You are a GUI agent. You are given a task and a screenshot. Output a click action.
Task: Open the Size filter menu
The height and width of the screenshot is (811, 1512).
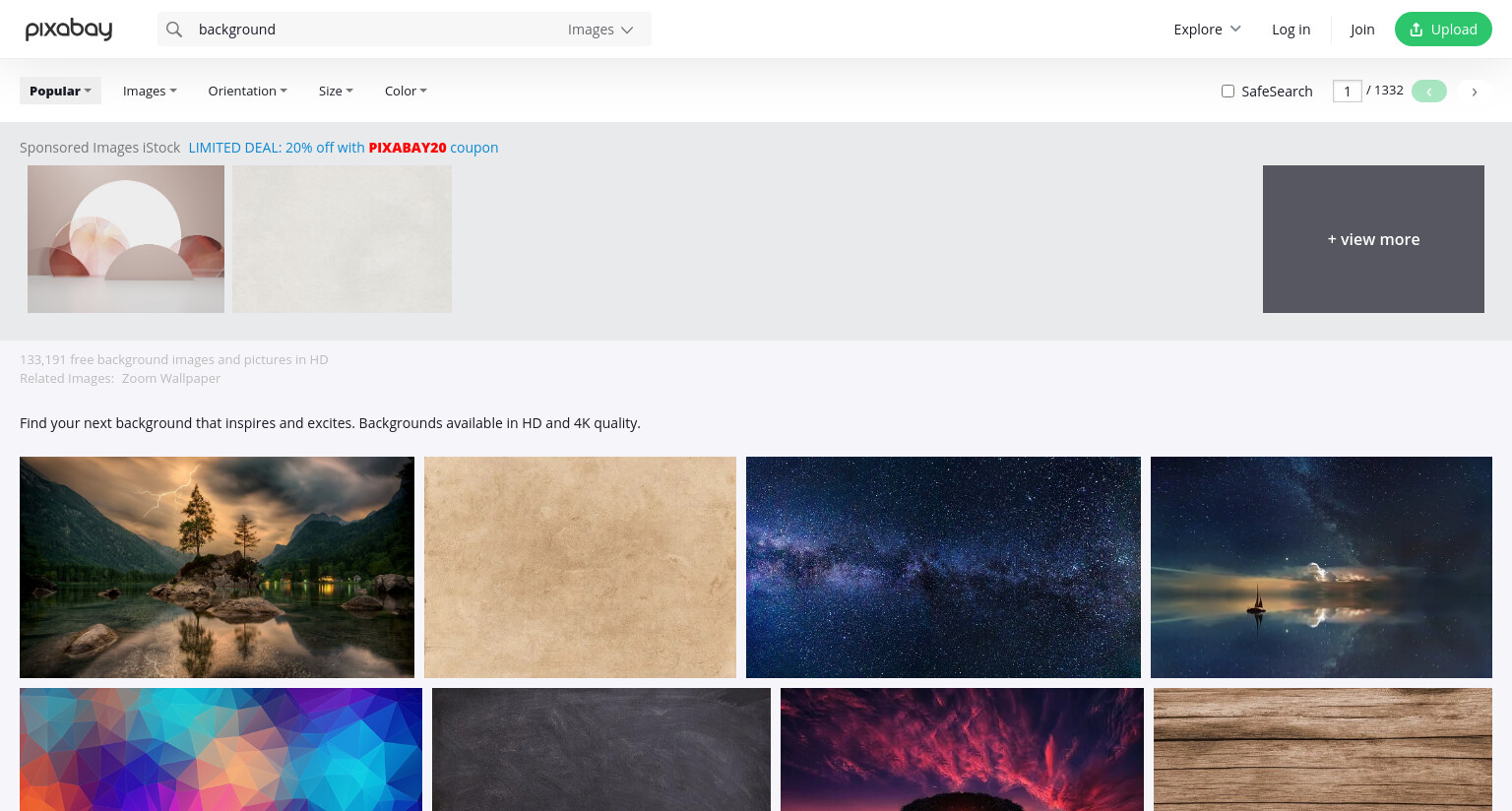pos(336,91)
